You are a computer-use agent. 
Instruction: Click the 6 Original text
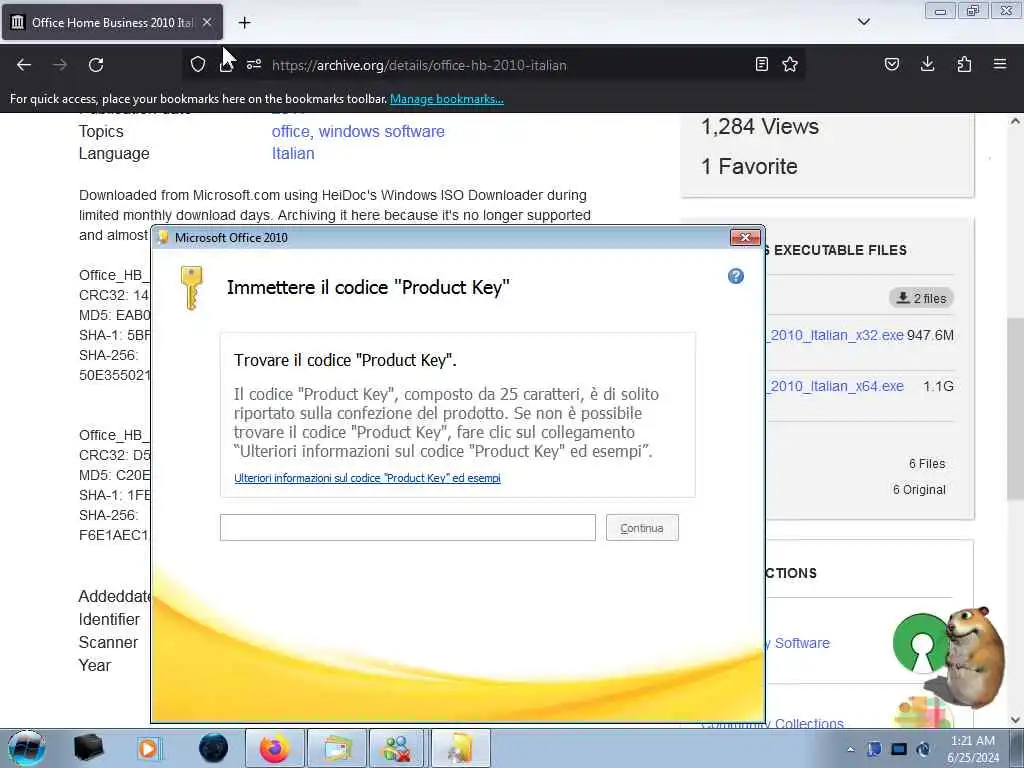click(919, 490)
